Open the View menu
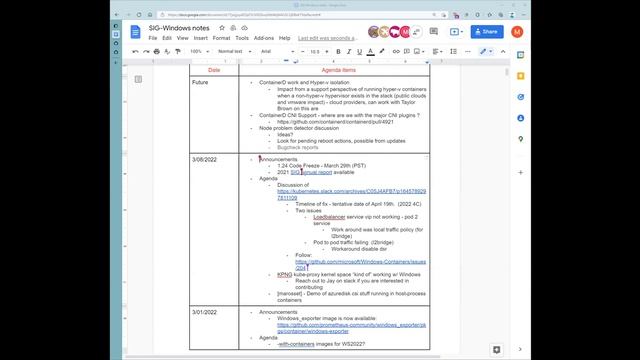The width and height of the screenshot is (640, 360). [182, 38]
